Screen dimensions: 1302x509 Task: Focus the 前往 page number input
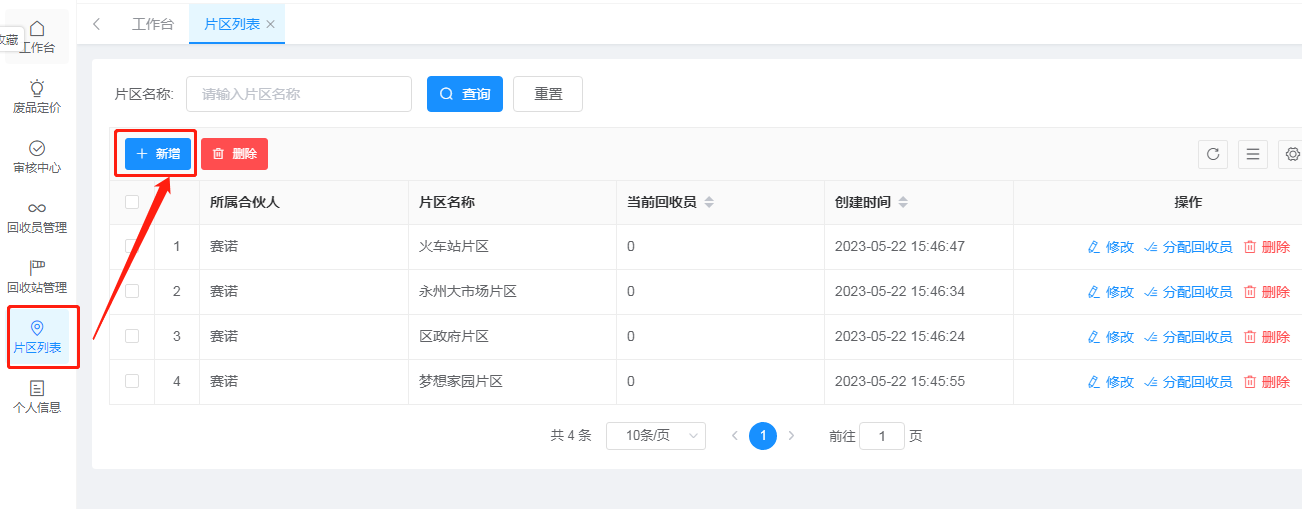coord(882,436)
